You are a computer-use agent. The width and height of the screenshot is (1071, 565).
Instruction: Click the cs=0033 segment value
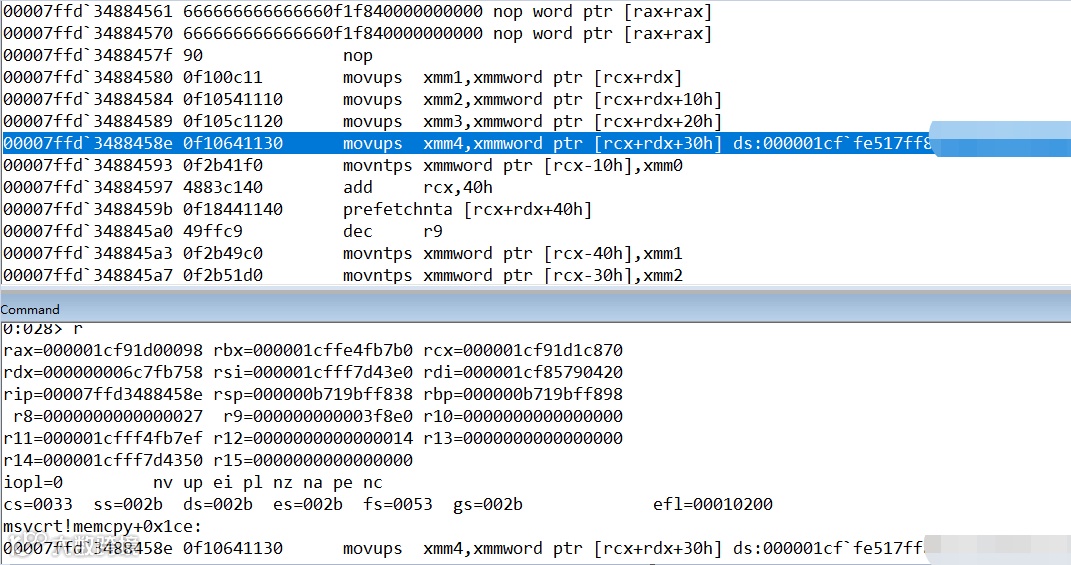(38, 504)
